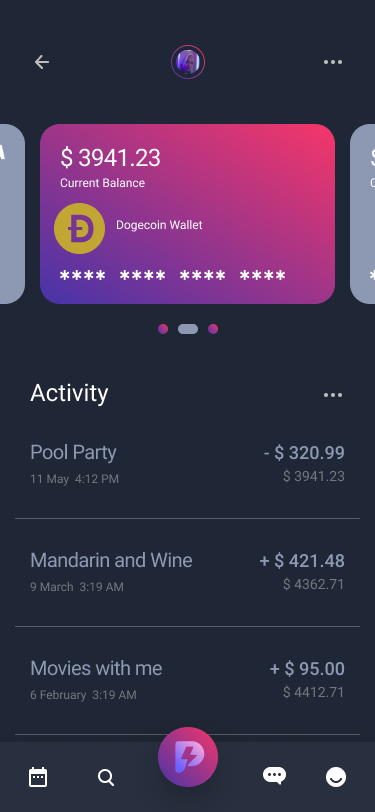This screenshot has width=375, height=812.
Task: Open the top-right three-dot menu
Action: pos(333,62)
